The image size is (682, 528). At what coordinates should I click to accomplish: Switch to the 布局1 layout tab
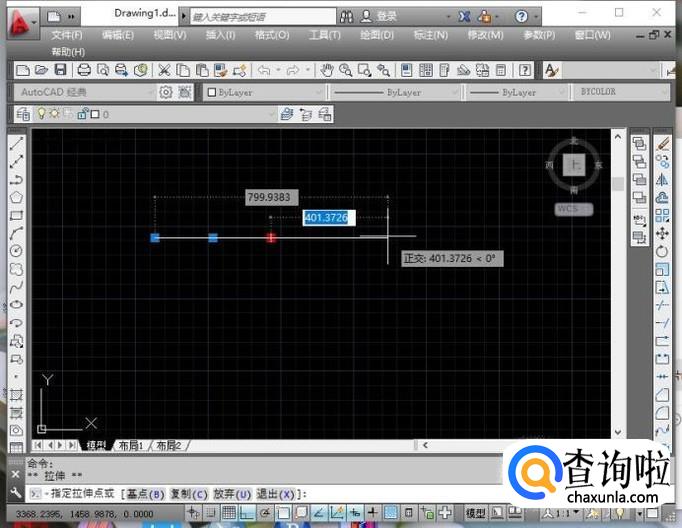point(130,445)
